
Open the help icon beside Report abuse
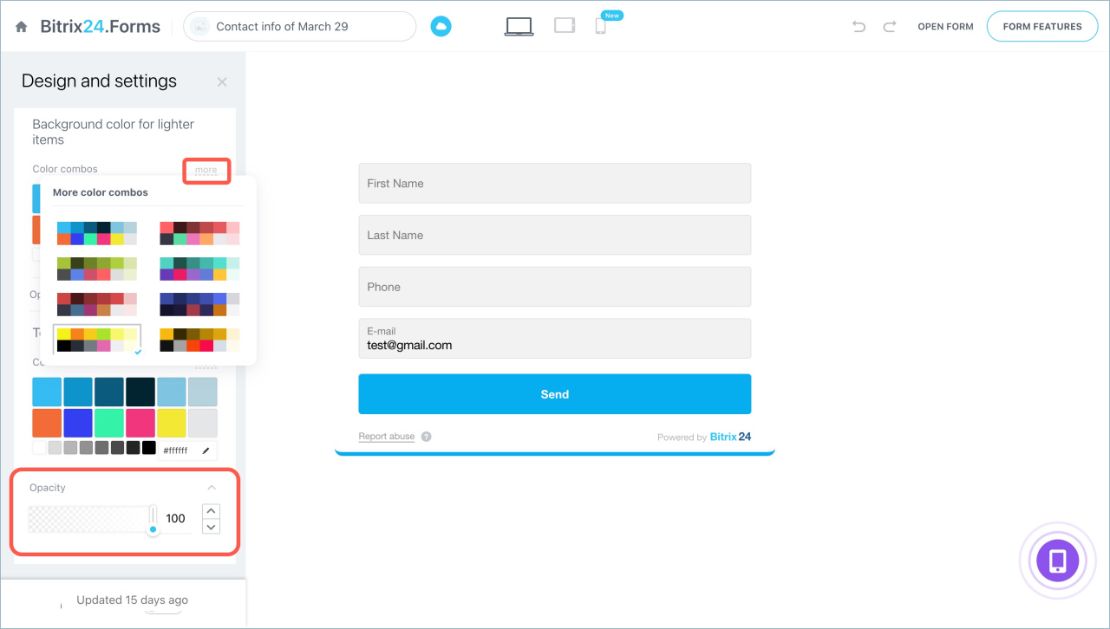coord(426,437)
